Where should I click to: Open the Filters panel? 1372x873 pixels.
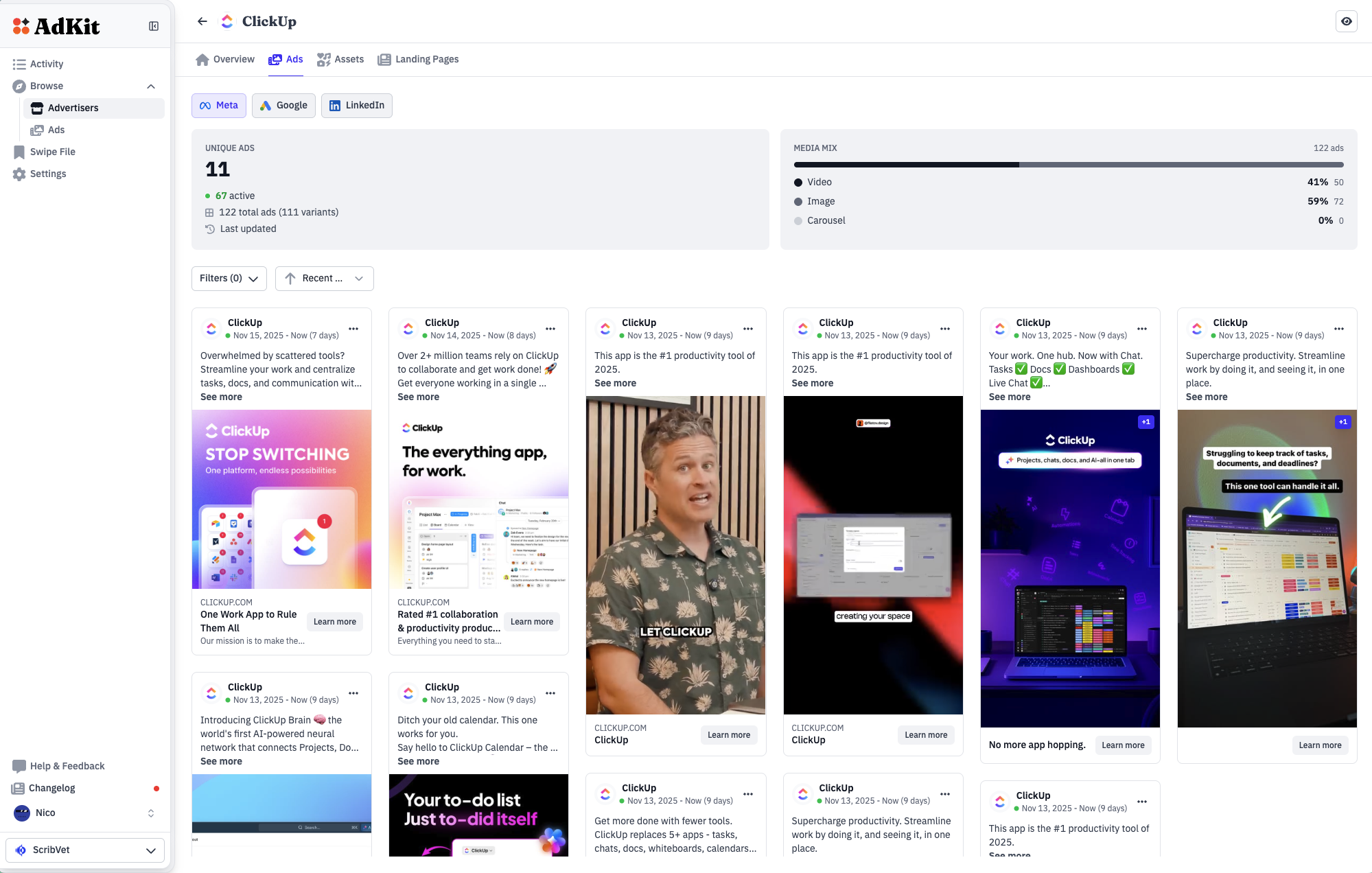coord(229,278)
